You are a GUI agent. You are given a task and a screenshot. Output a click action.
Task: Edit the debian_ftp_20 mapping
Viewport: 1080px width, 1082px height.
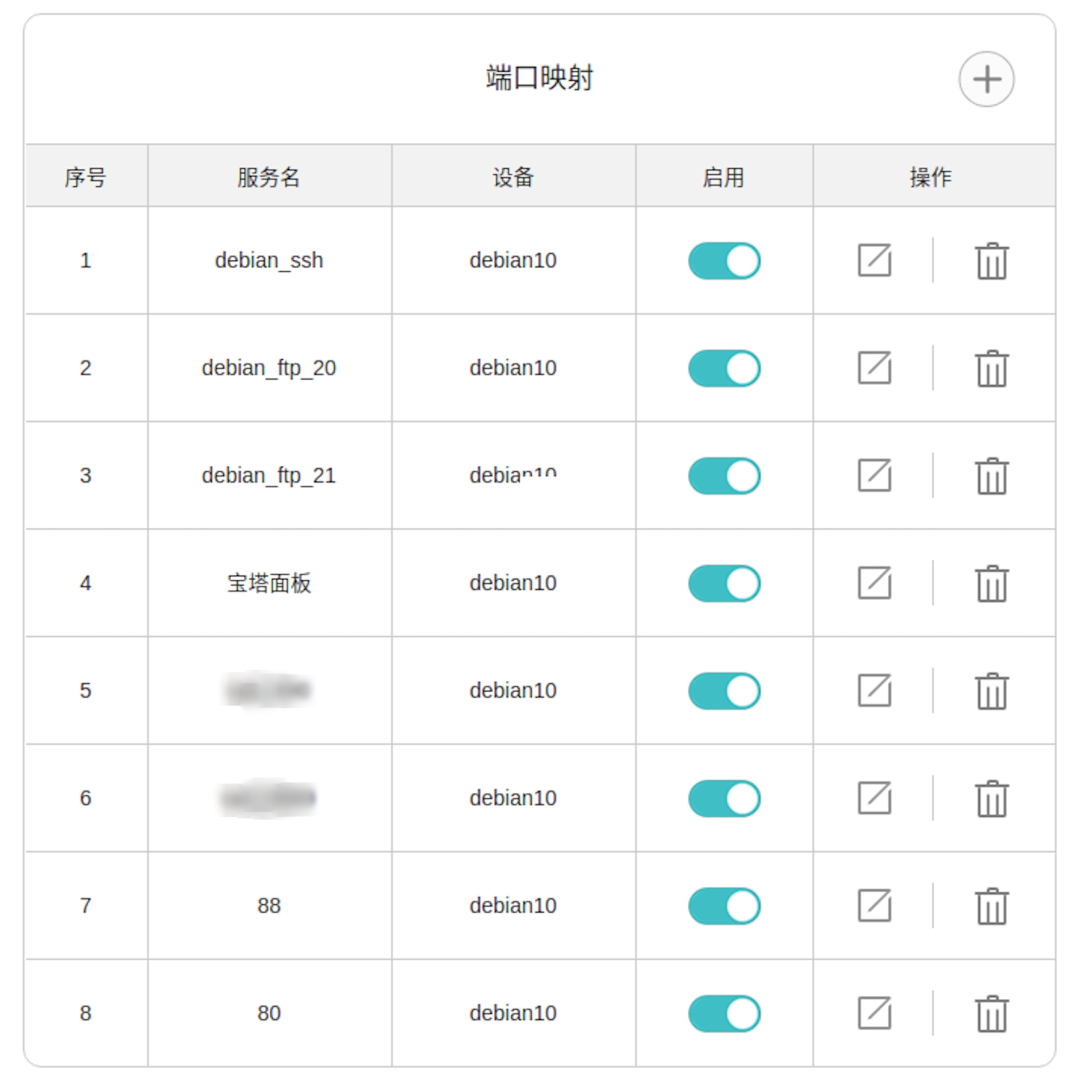click(874, 368)
